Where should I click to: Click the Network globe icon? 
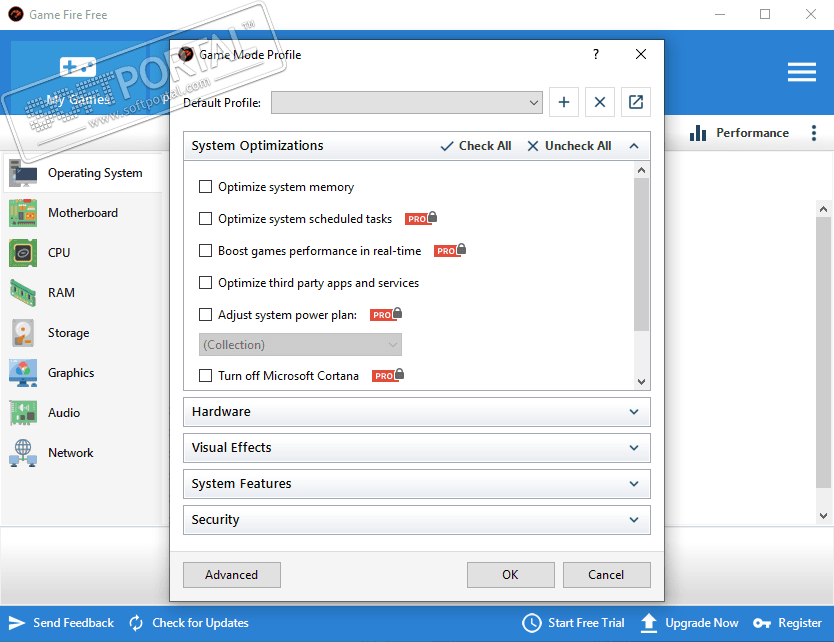click(23, 453)
